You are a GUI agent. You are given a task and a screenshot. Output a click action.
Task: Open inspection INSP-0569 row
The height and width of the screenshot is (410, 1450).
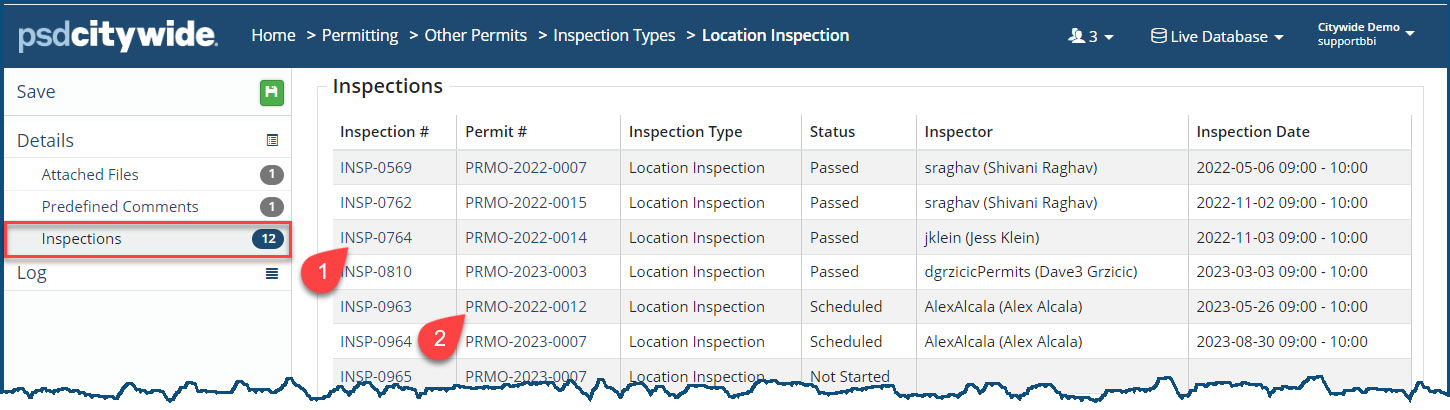[376, 168]
